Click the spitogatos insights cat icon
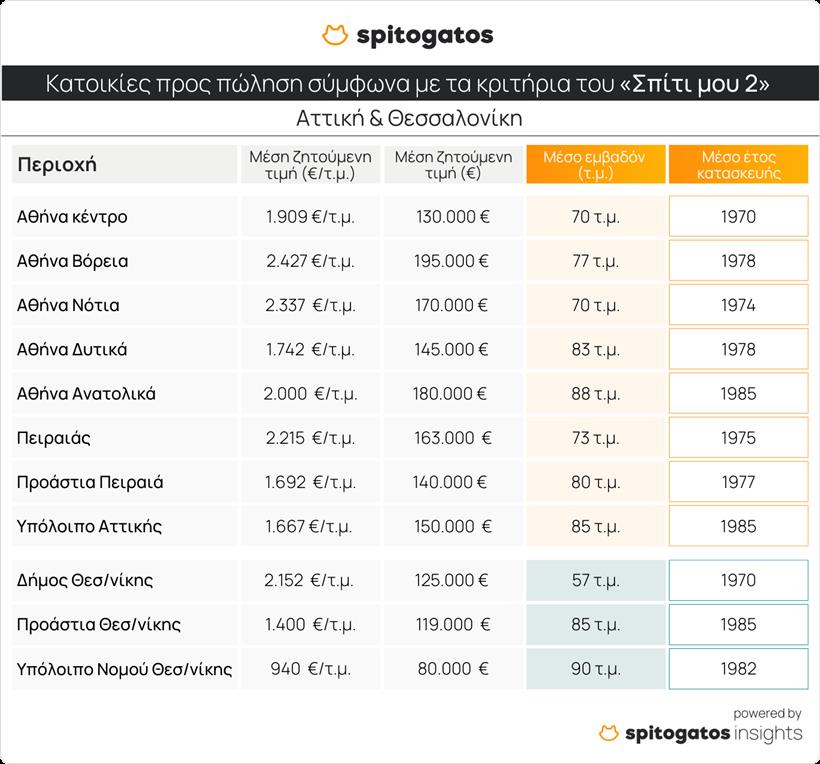Image resolution: width=820 pixels, height=764 pixels. point(608,734)
